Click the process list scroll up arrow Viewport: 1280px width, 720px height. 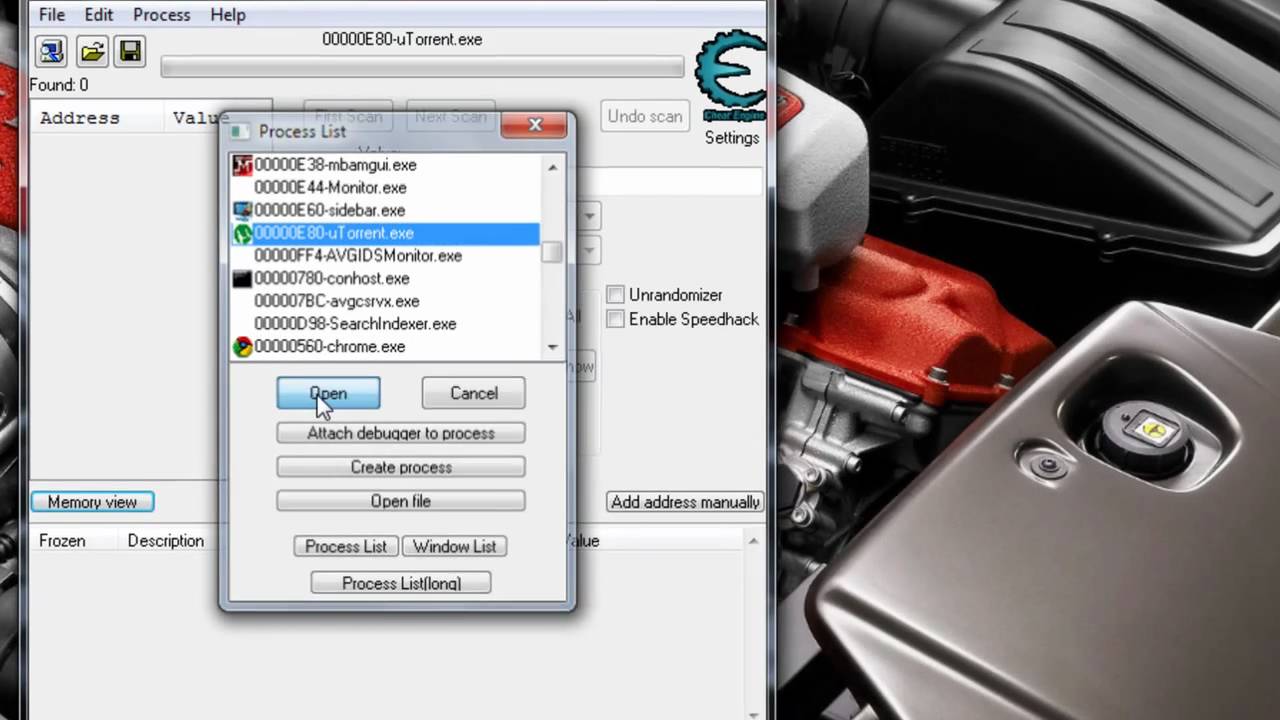coord(552,167)
